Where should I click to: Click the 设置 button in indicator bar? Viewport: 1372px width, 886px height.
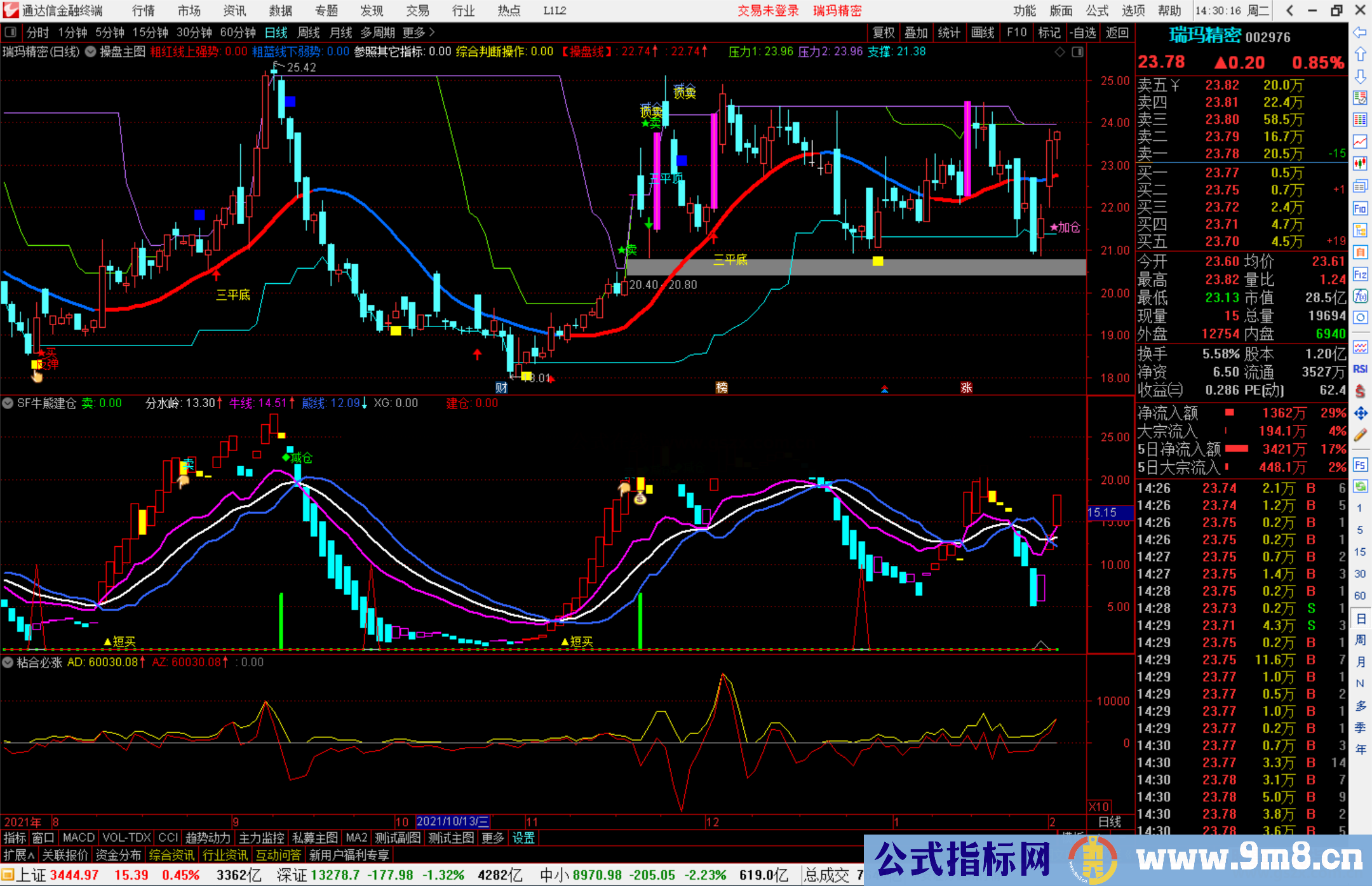click(523, 838)
